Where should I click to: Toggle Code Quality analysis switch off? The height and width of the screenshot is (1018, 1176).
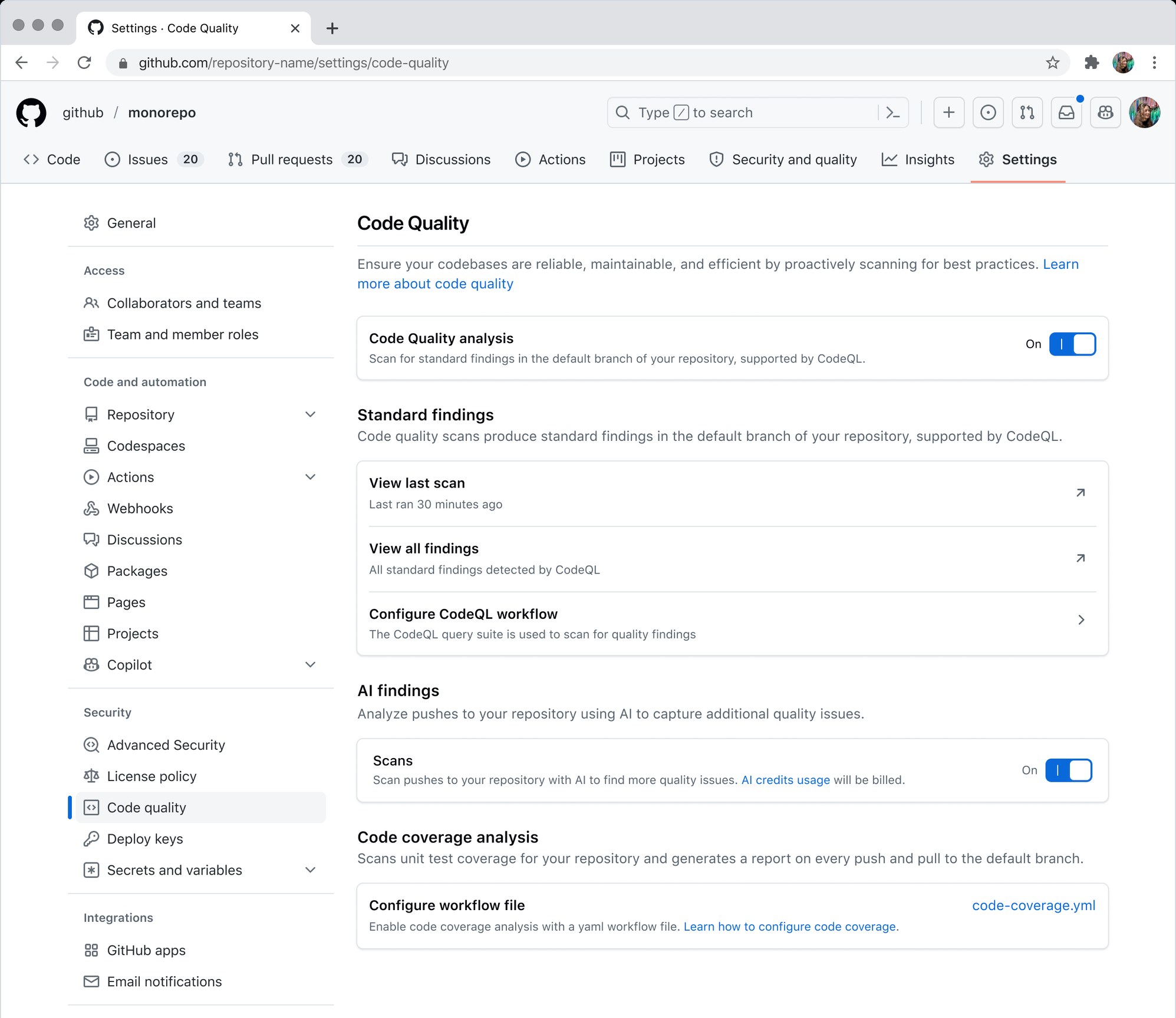point(1072,344)
